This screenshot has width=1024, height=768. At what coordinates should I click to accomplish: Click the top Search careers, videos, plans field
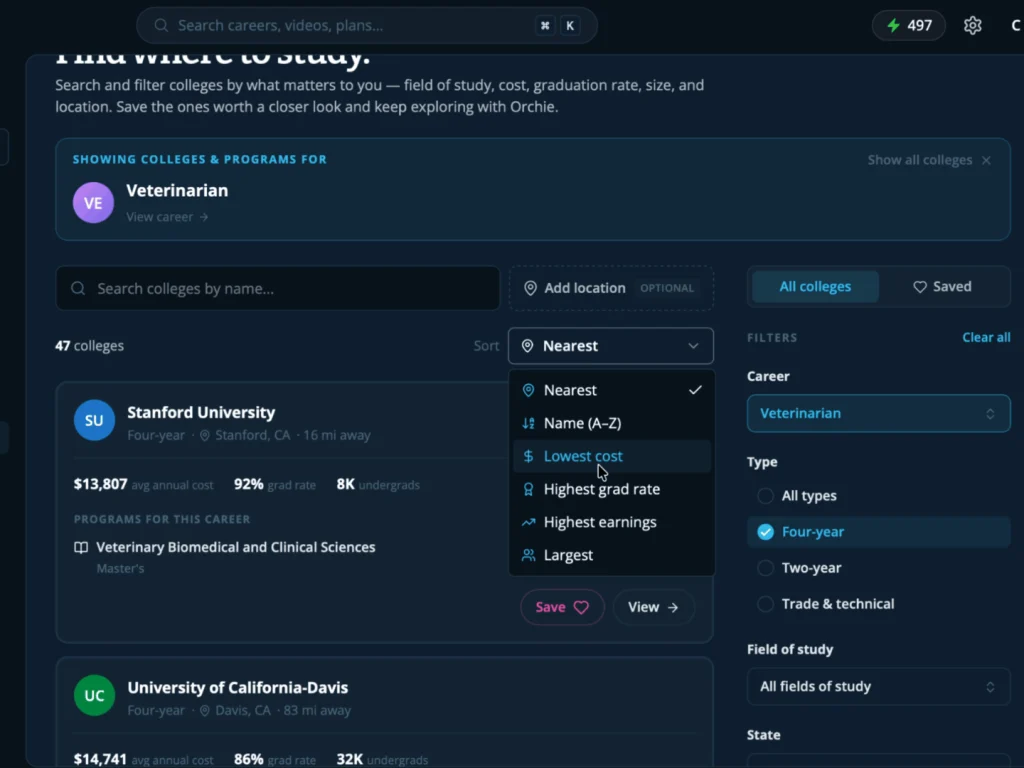point(366,25)
